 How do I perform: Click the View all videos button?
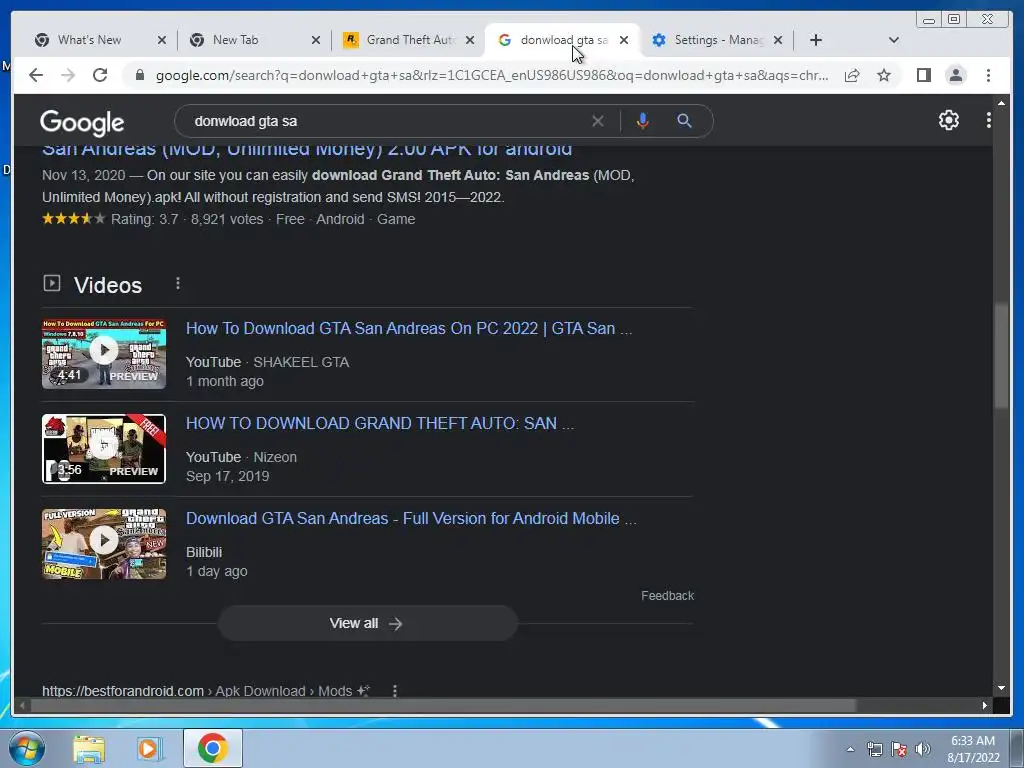coord(367,624)
